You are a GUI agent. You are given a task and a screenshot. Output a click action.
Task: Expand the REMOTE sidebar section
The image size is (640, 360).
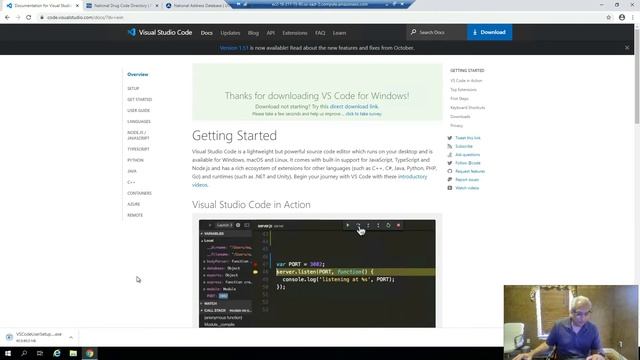(x=135, y=215)
